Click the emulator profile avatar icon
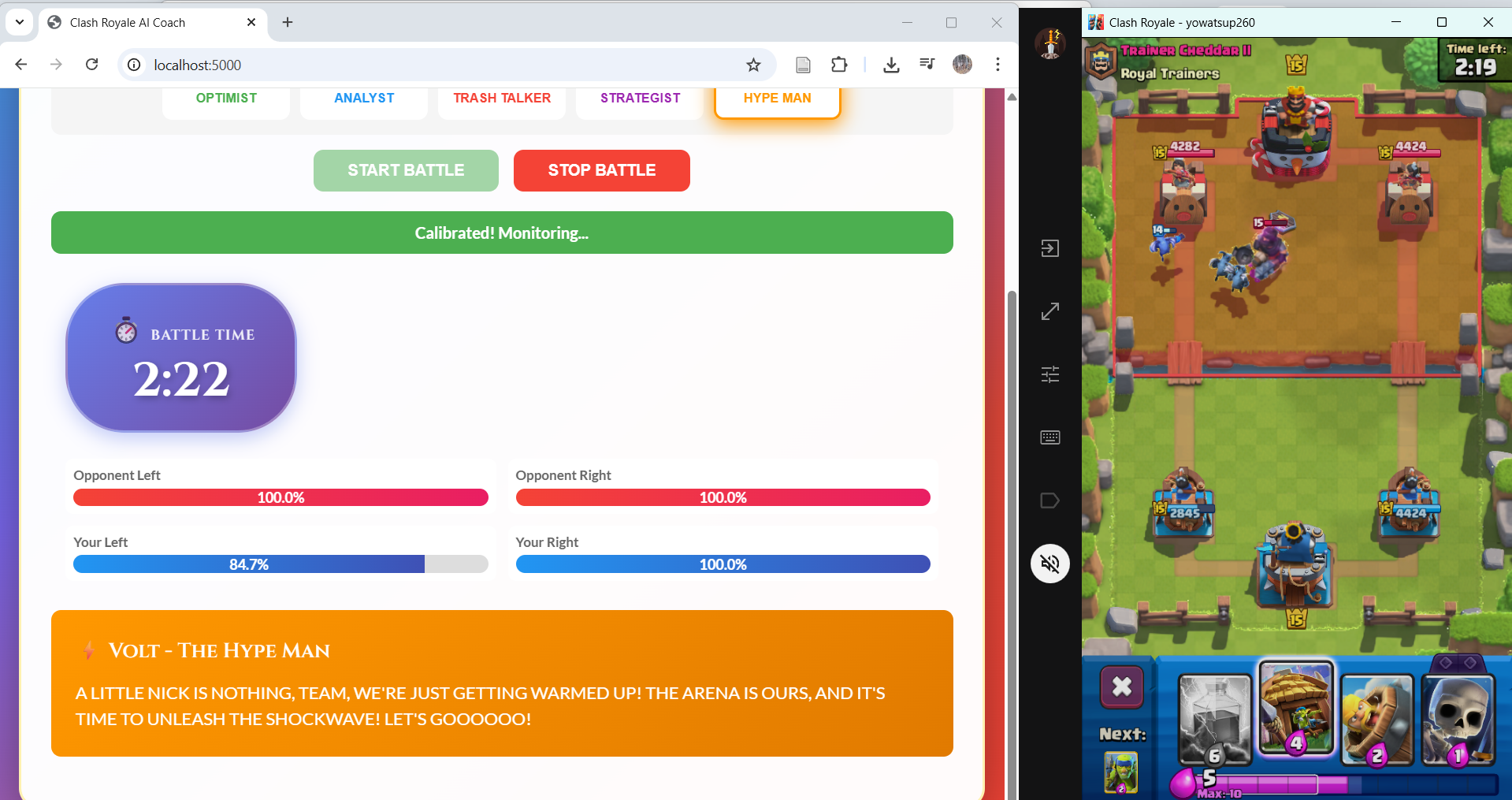Image resolution: width=1512 pixels, height=800 pixels. pos(1050,43)
